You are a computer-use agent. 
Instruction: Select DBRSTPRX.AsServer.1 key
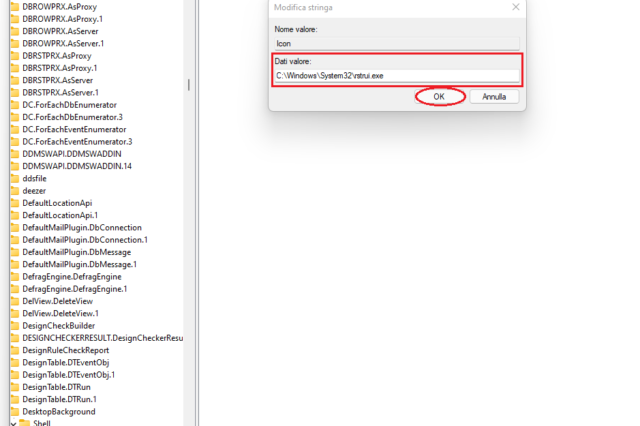[x=60, y=92]
